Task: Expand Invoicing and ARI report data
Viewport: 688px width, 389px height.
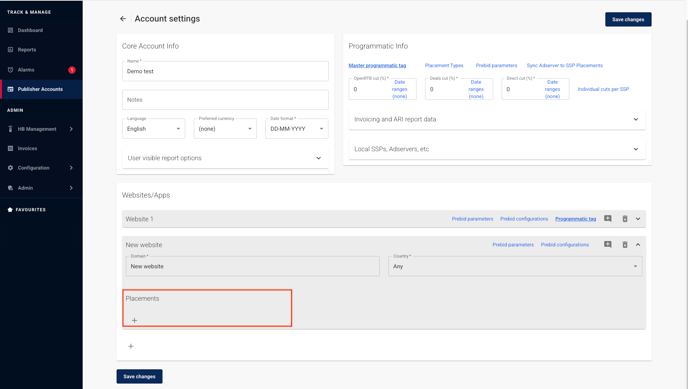Action: (497, 119)
